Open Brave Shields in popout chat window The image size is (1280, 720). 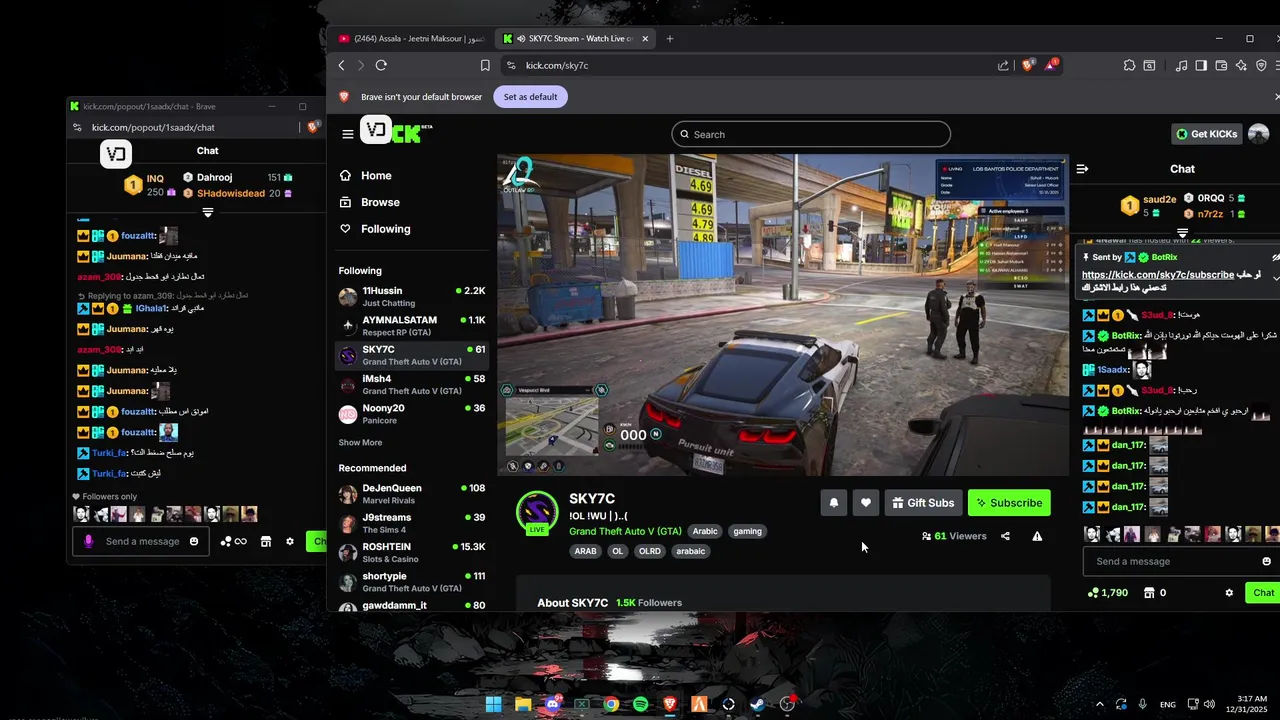[x=313, y=127]
